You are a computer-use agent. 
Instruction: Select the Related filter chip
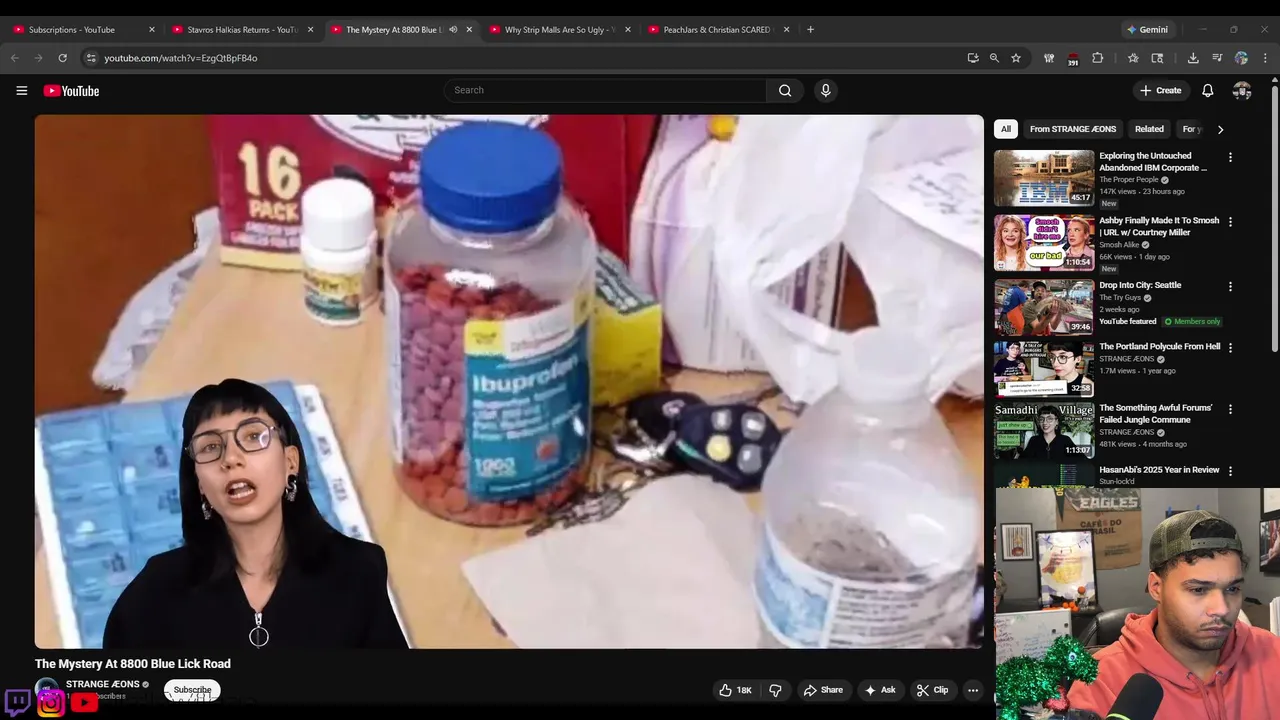click(1149, 129)
